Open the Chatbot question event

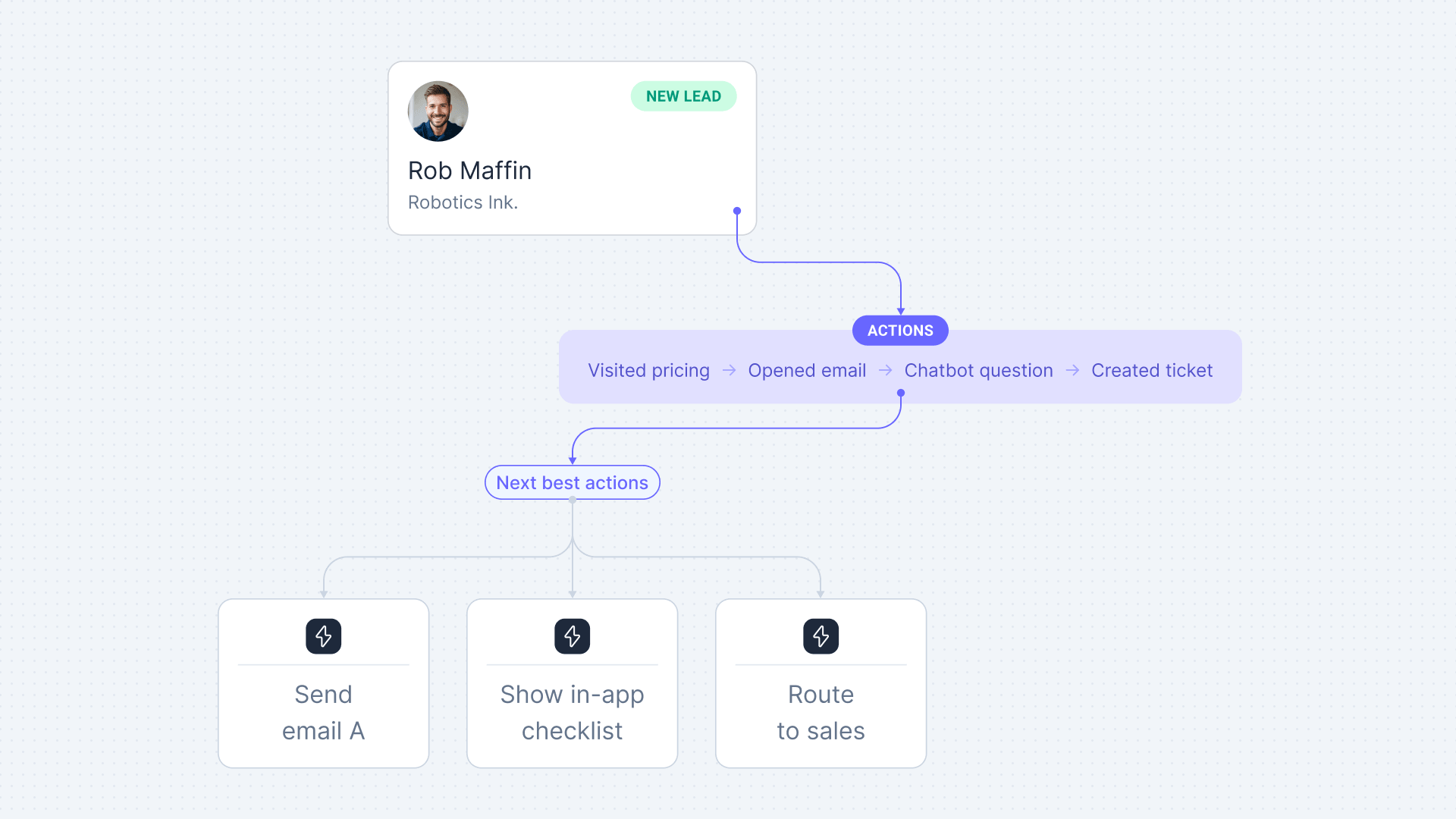[978, 370]
